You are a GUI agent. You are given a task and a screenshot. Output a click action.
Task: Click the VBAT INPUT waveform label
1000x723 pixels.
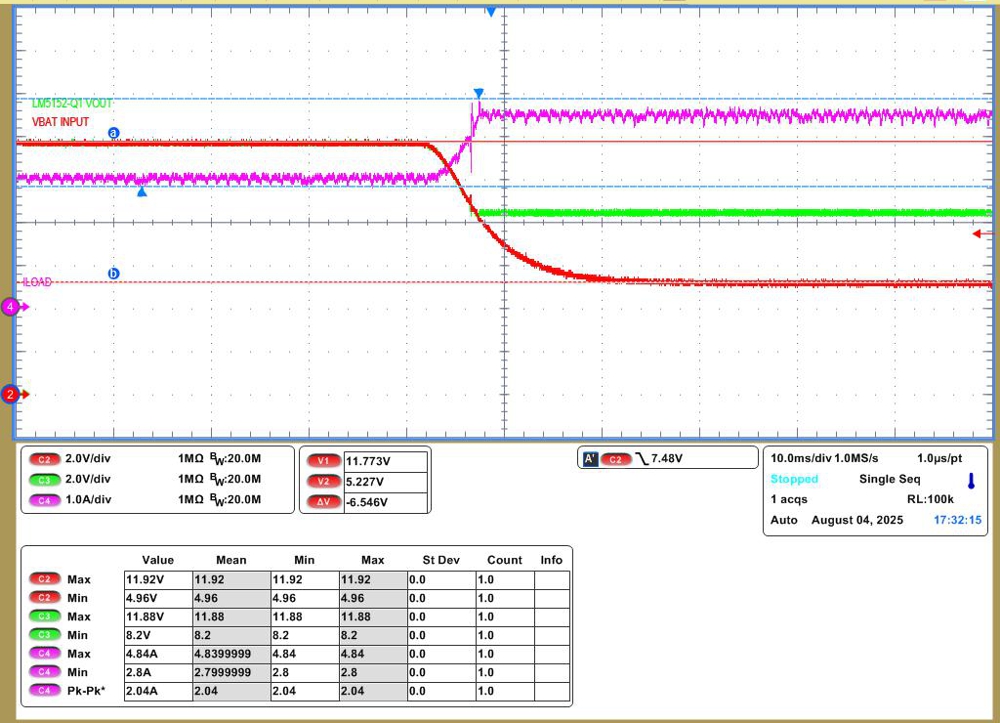pos(55,122)
